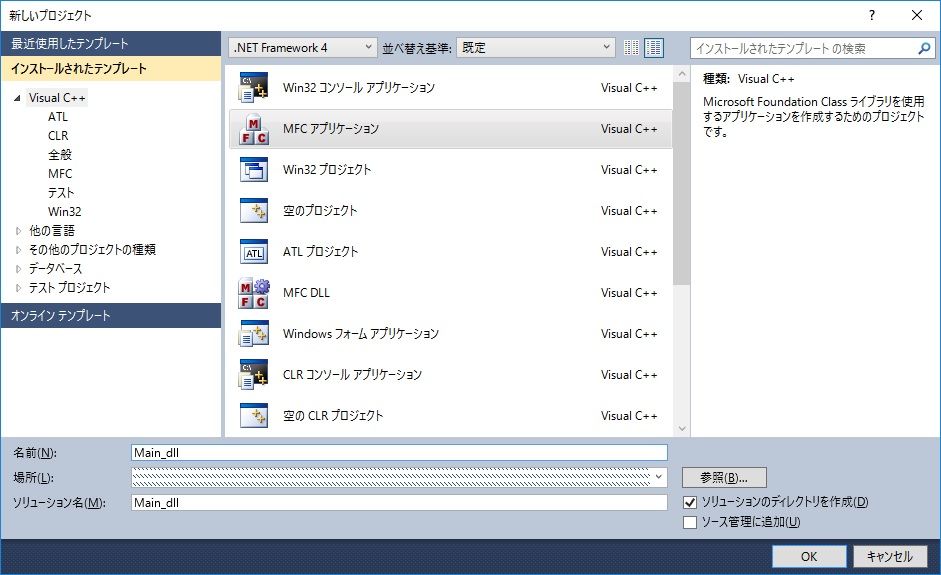The width and height of the screenshot is (941, 575).
Task: Click the template search magnifier icon
Action: point(924,48)
